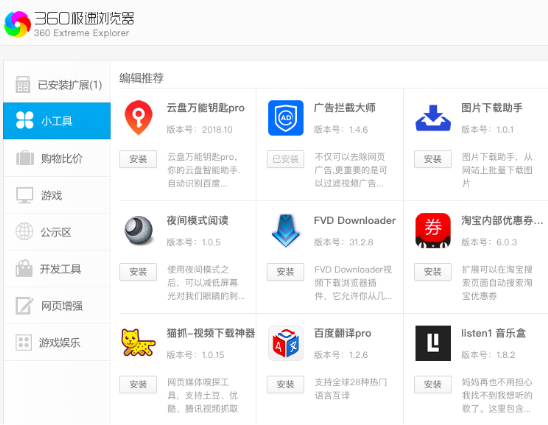Click version text 2018.10
Image resolution: width=548 pixels, height=425 pixels.
(217, 130)
